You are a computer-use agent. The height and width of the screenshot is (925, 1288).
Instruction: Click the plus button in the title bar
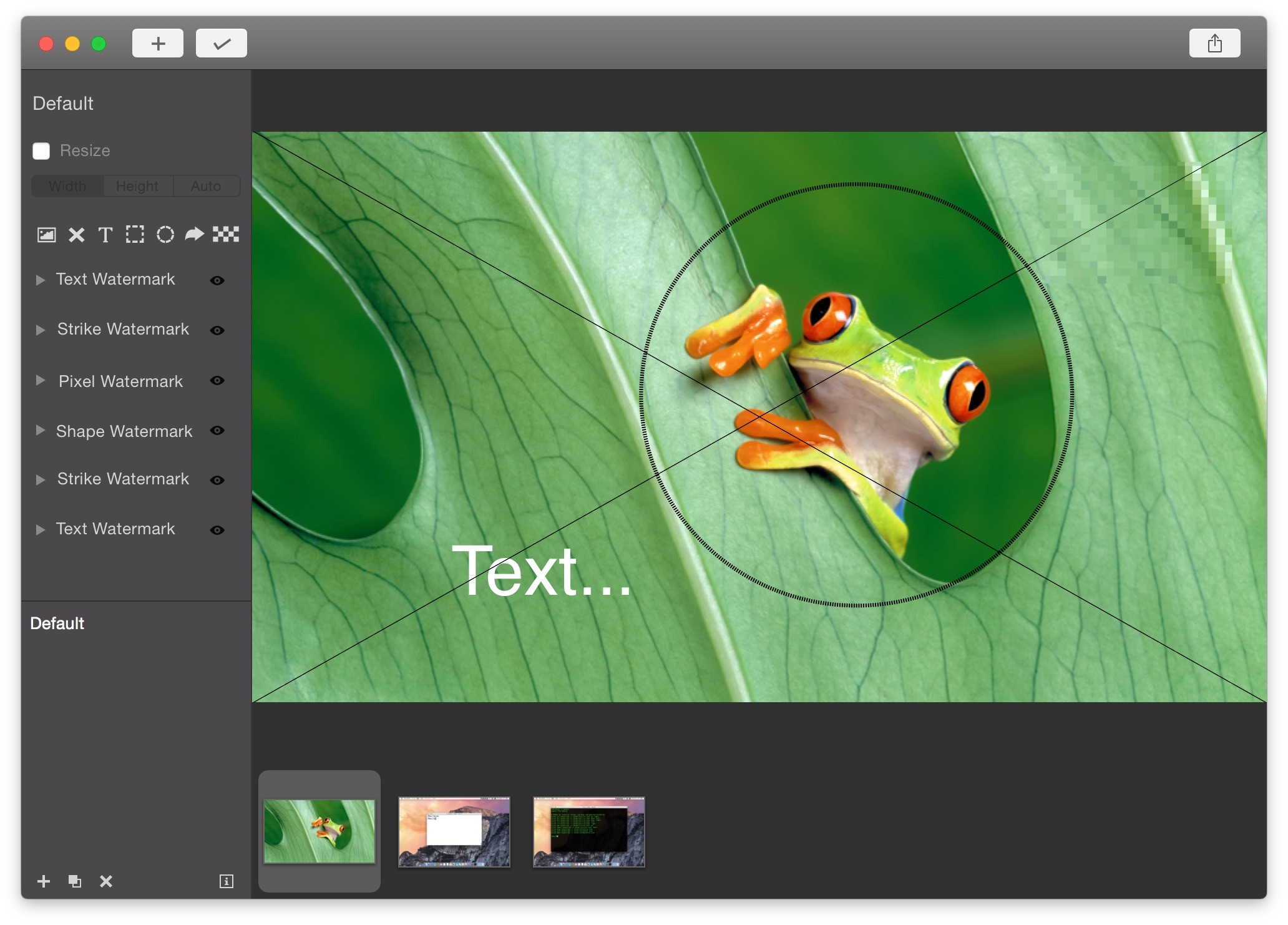tap(158, 44)
